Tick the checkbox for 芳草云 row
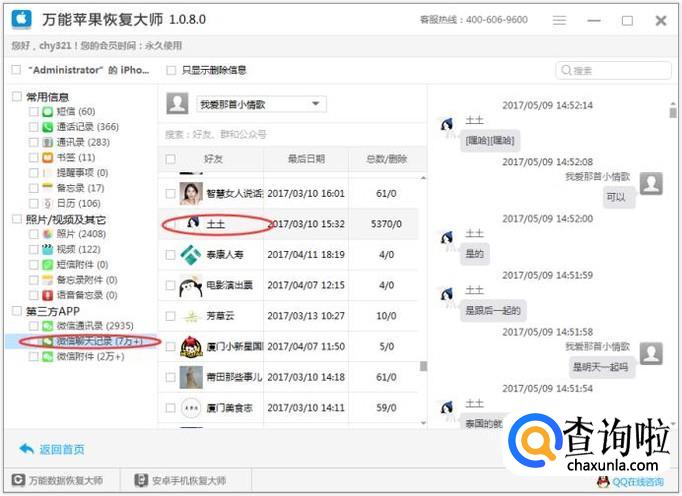The image size is (682, 496). click(170, 316)
